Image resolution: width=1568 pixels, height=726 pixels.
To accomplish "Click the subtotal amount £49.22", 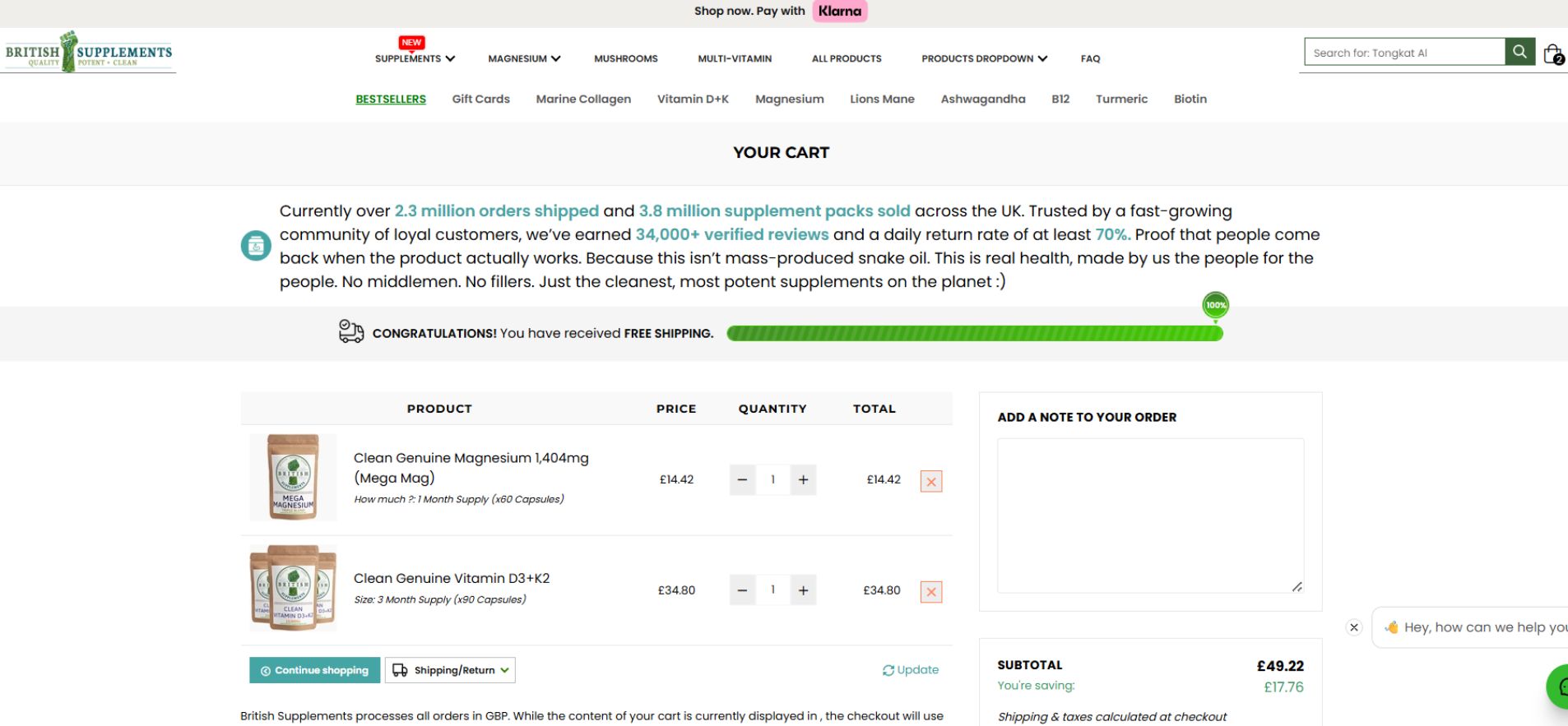I will click(1280, 666).
